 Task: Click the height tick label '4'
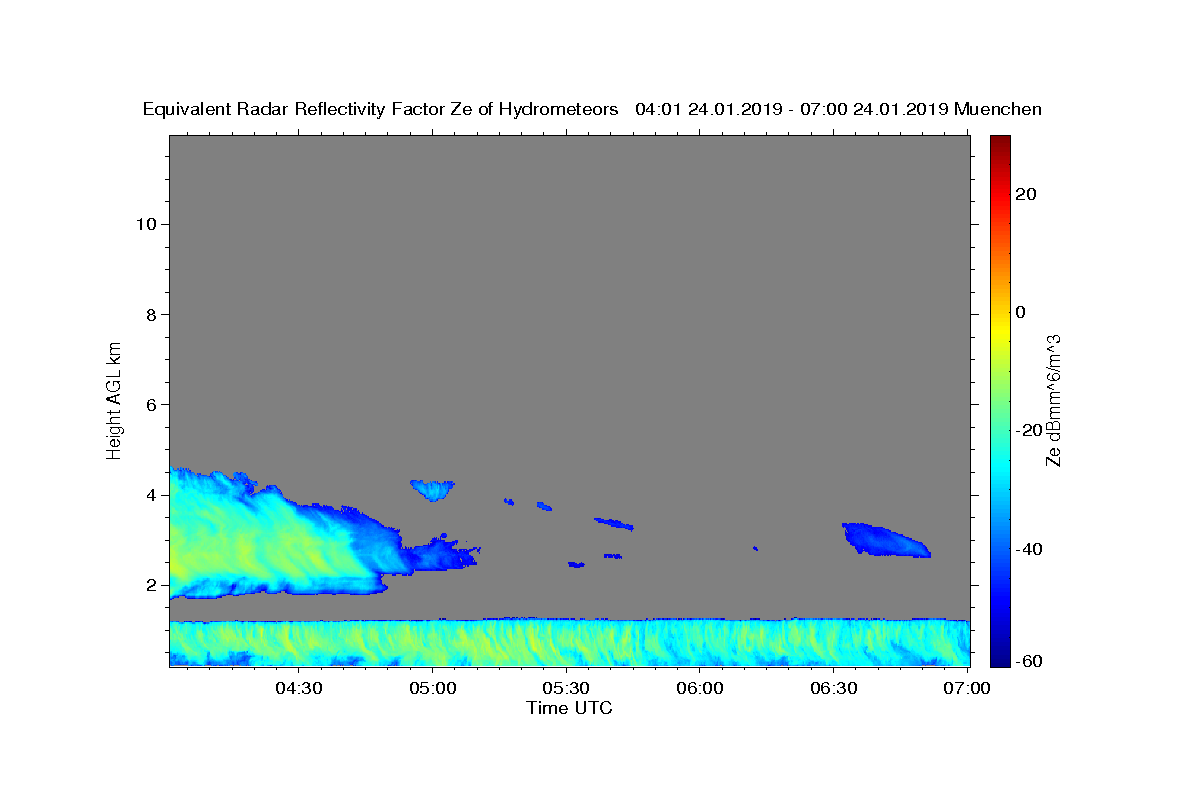click(150, 495)
